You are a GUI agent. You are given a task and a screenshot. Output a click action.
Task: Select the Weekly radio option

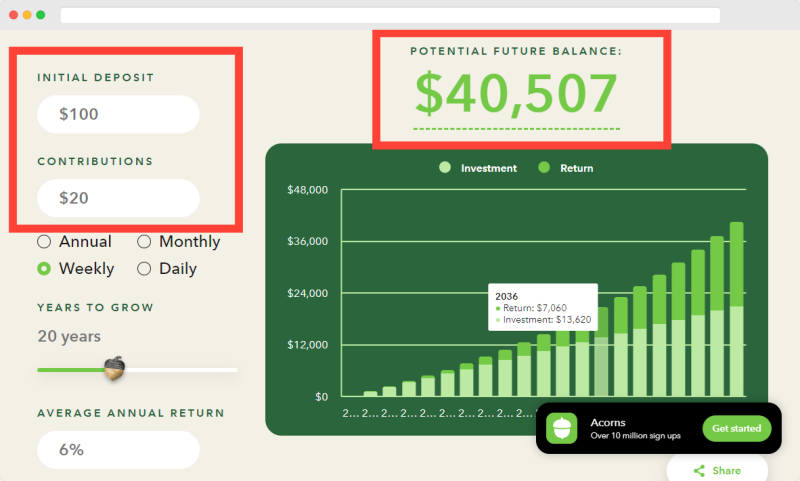pyautogui.click(x=44, y=268)
